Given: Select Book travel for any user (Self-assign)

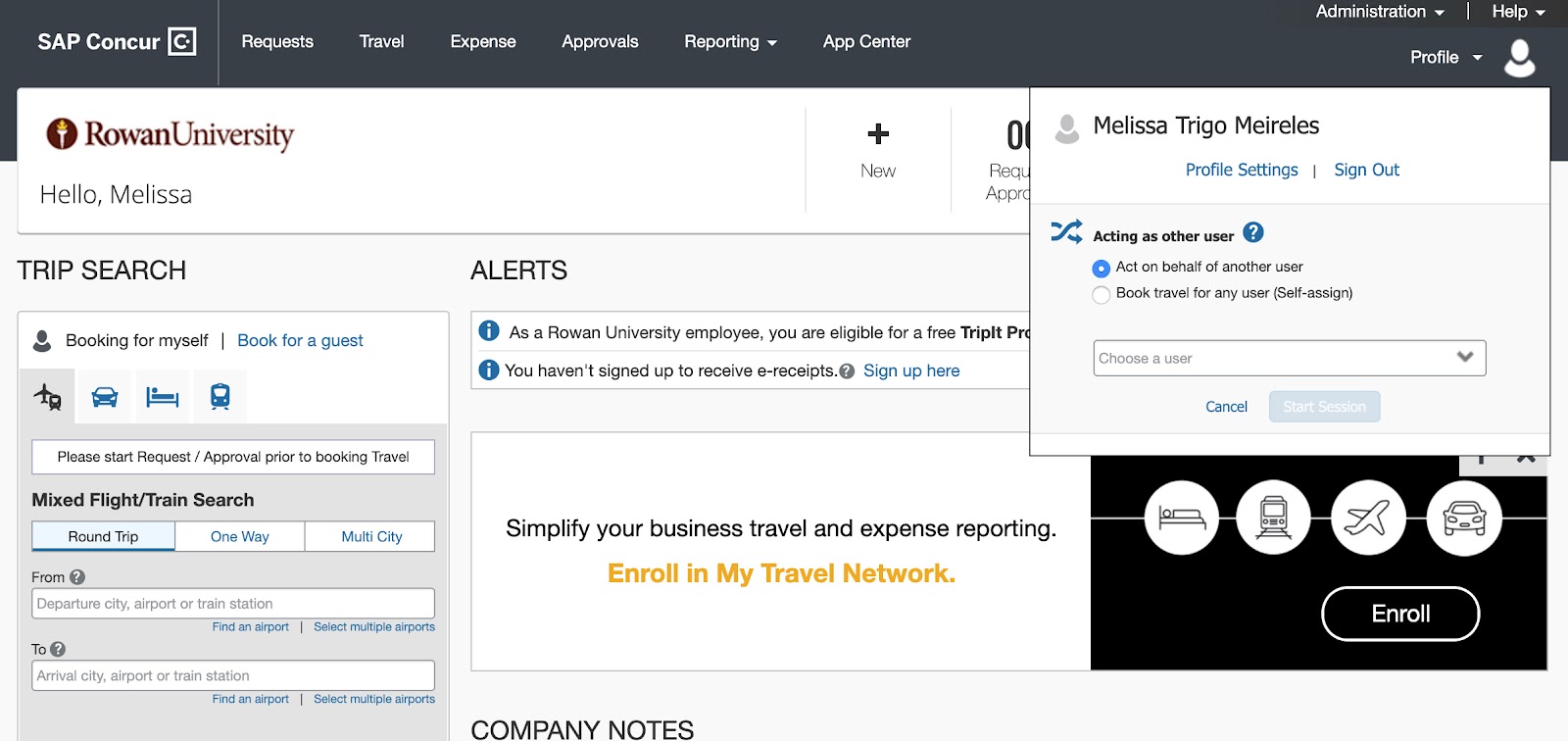Looking at the screenshot, I should click(x=1102, y=294).
